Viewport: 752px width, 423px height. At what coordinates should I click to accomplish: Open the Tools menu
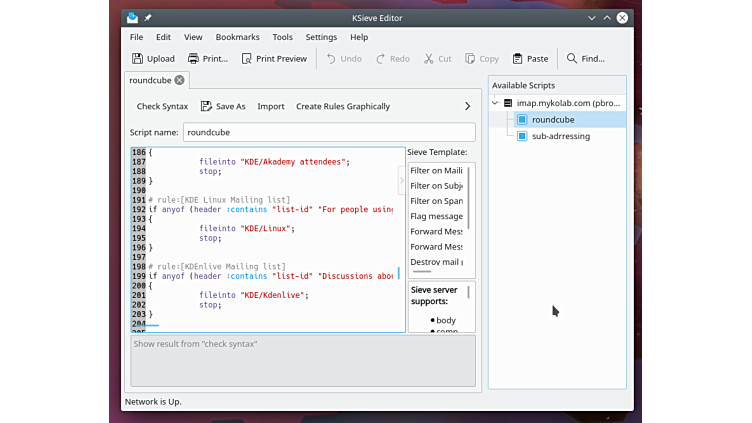click(x=283, y=37)
